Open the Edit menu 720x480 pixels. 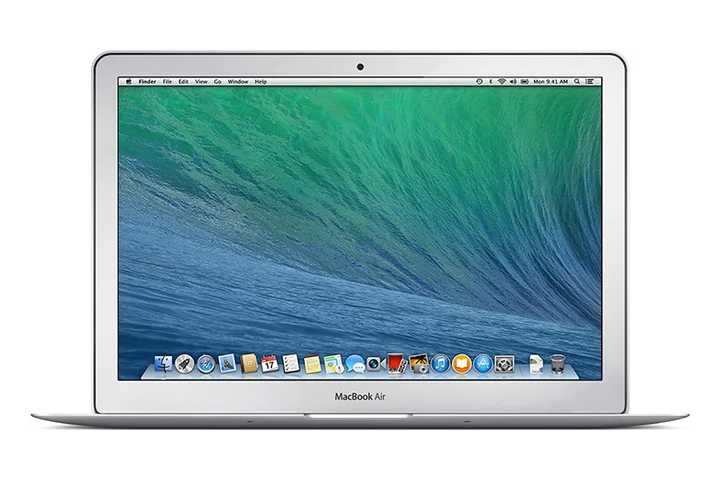[x=183, y=81]
